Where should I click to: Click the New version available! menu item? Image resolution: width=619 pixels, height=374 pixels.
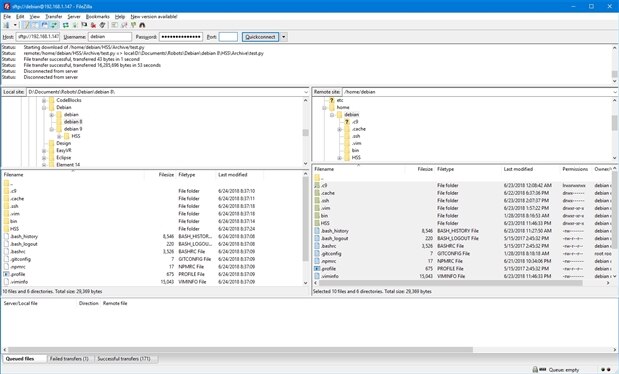point(154,17)
